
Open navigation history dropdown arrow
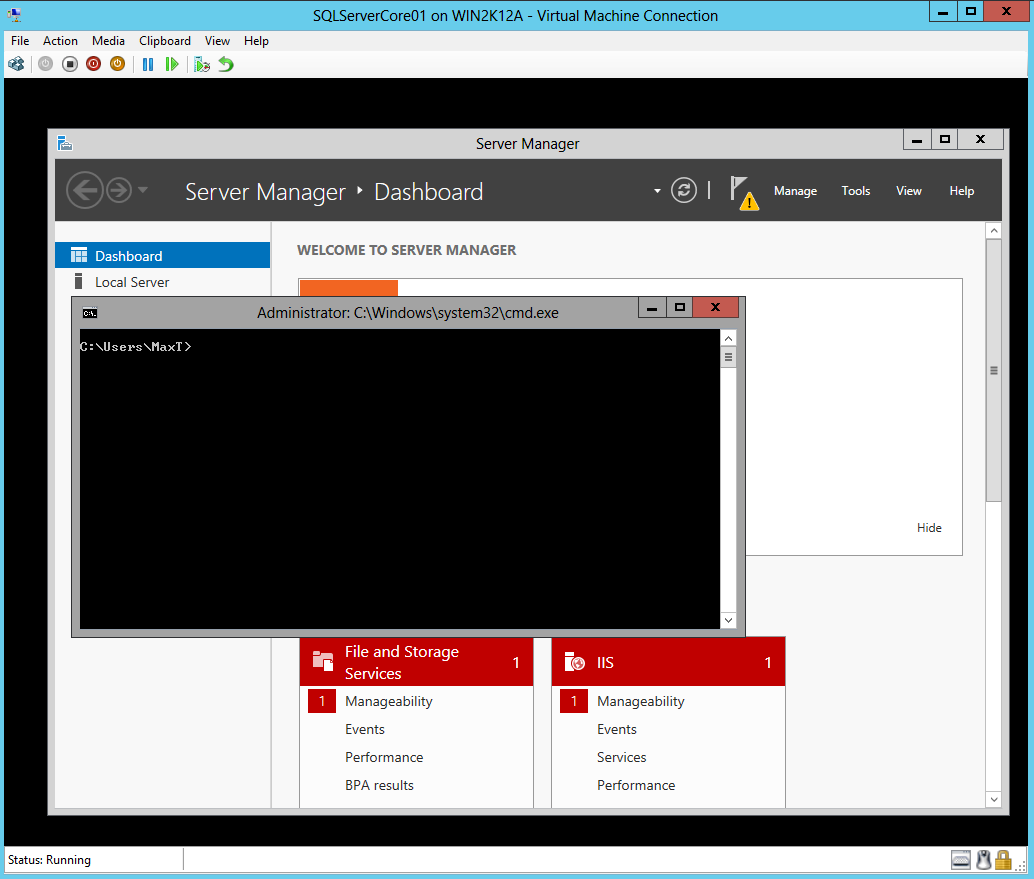point(142,190)
